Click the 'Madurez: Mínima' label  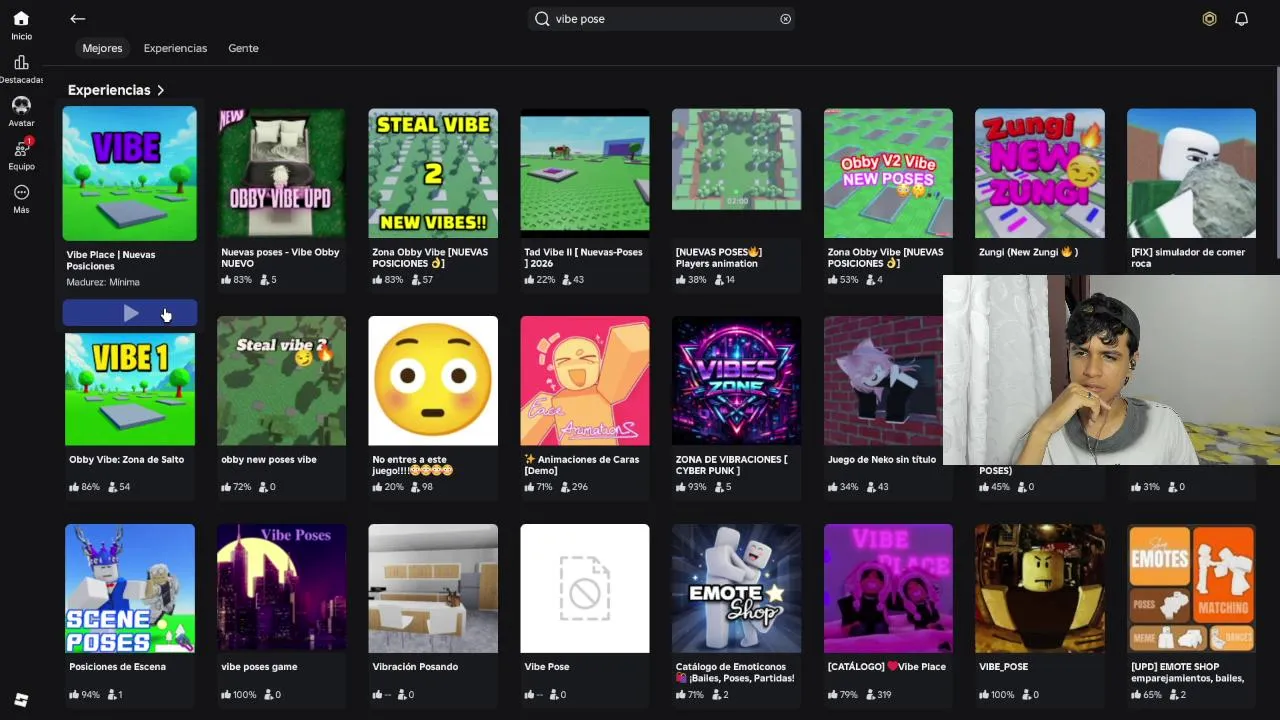tap(103, 282)
